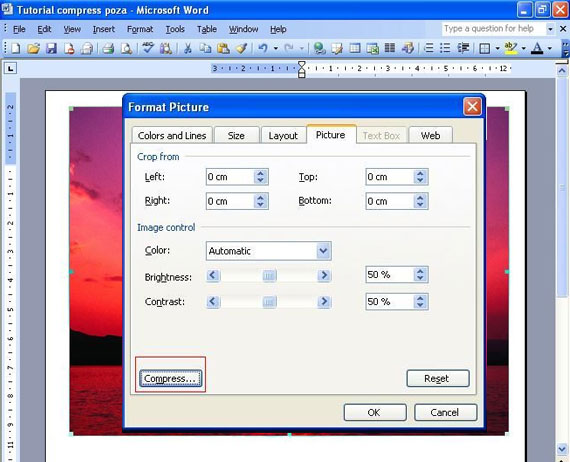Image resolution: width=570 pixels, height=462 pixels.
Task: Open Highlight color dropdown arrow
Action: coord(524,48)
